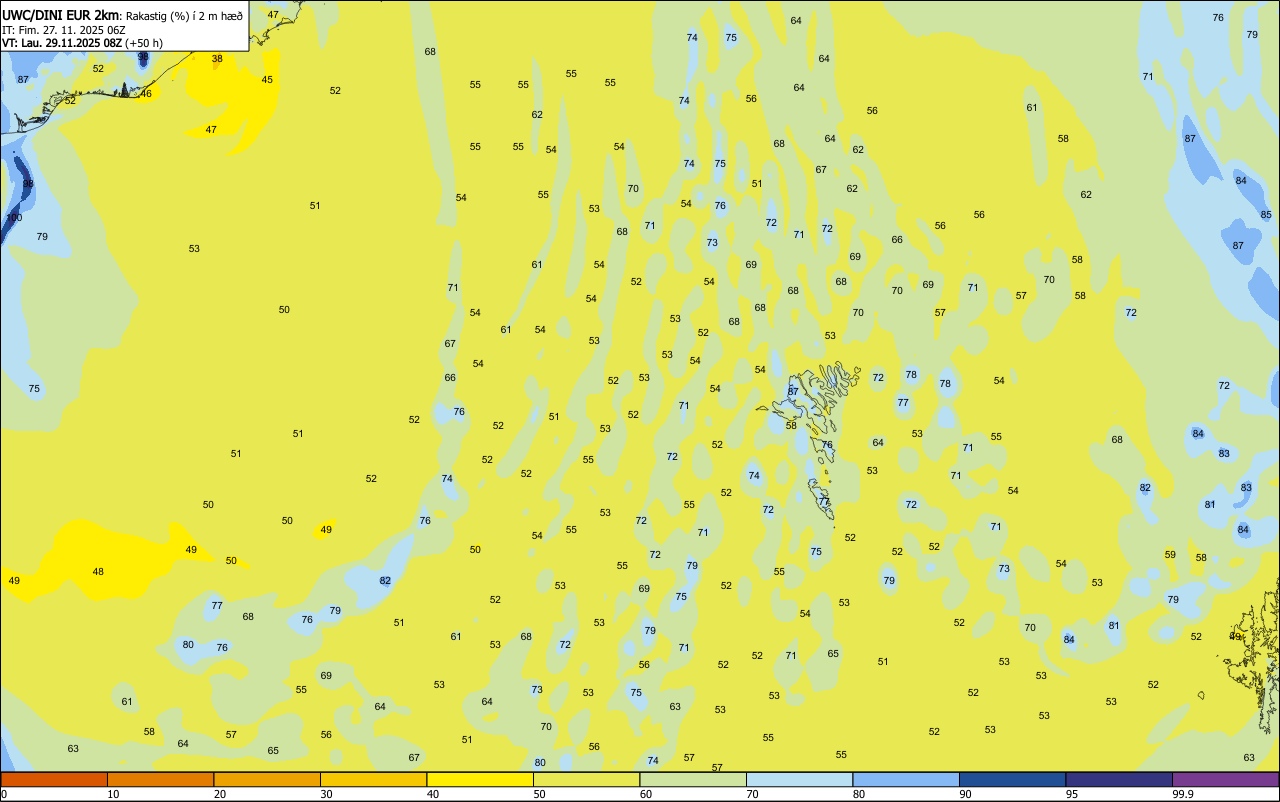Click the light green 60–70 legend swatch

click(x=693, y=779)
